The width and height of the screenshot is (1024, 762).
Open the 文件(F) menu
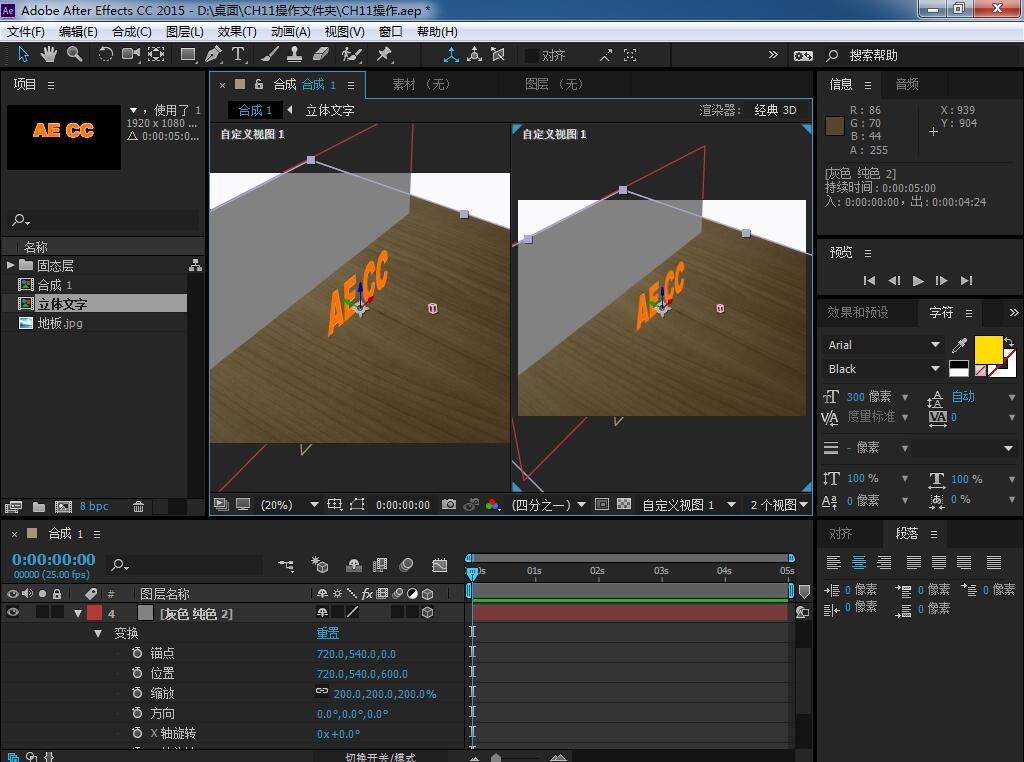25,32
